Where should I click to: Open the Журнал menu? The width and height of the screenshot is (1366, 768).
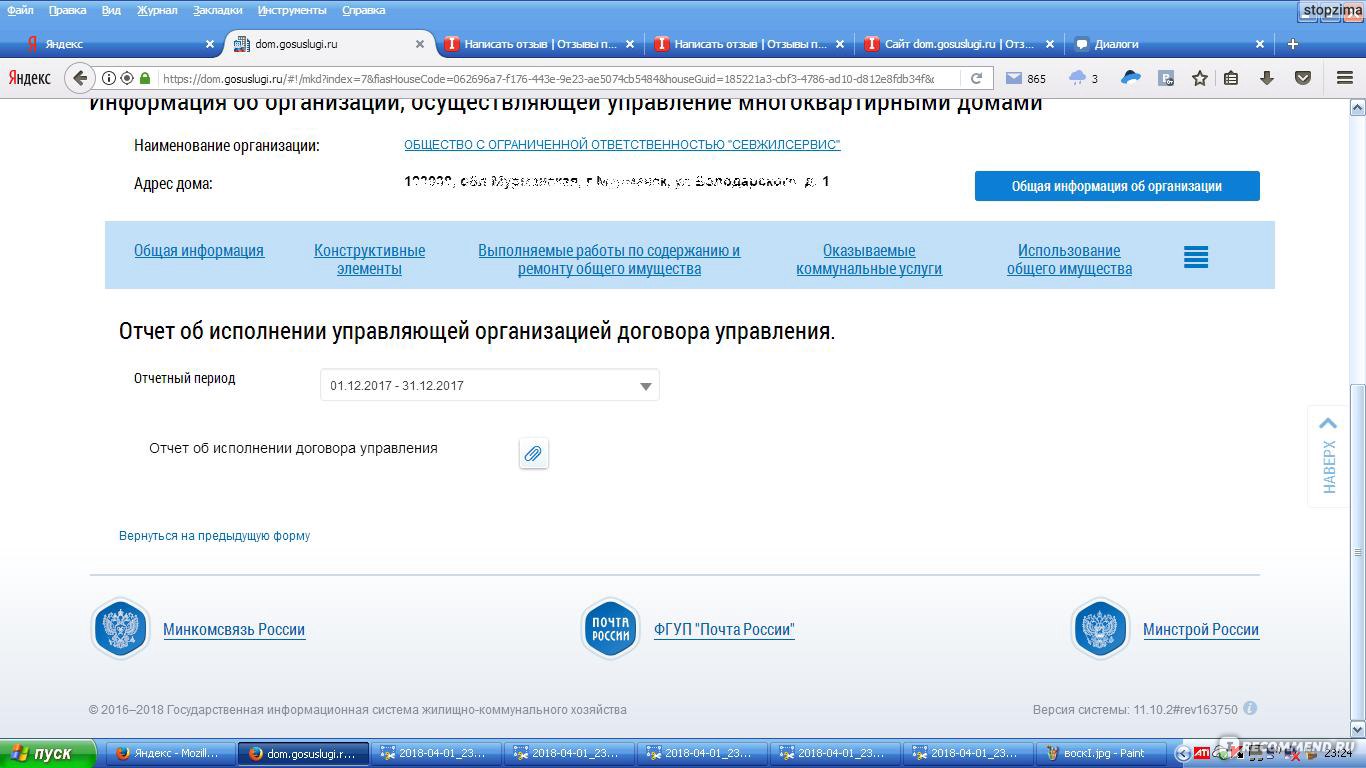coord(157,10)
